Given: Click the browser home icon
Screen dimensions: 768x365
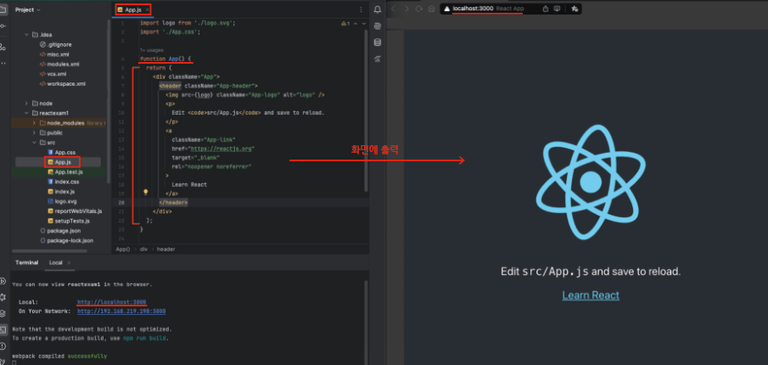Looking at the screenshot, I should (x=431, y=9).
